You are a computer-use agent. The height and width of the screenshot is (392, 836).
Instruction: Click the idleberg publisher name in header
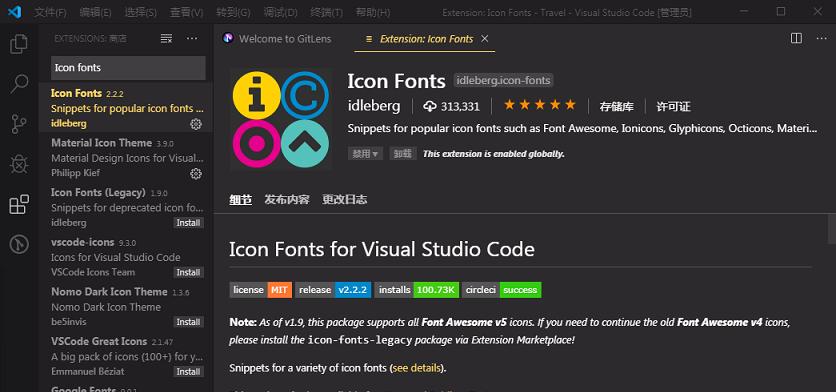click(x=373, y=106)
